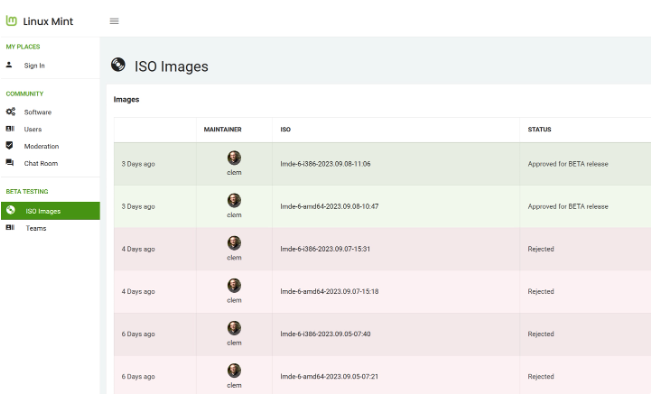Click clem's avatar in the last row

pyautogui.click(x=234, y=370)
